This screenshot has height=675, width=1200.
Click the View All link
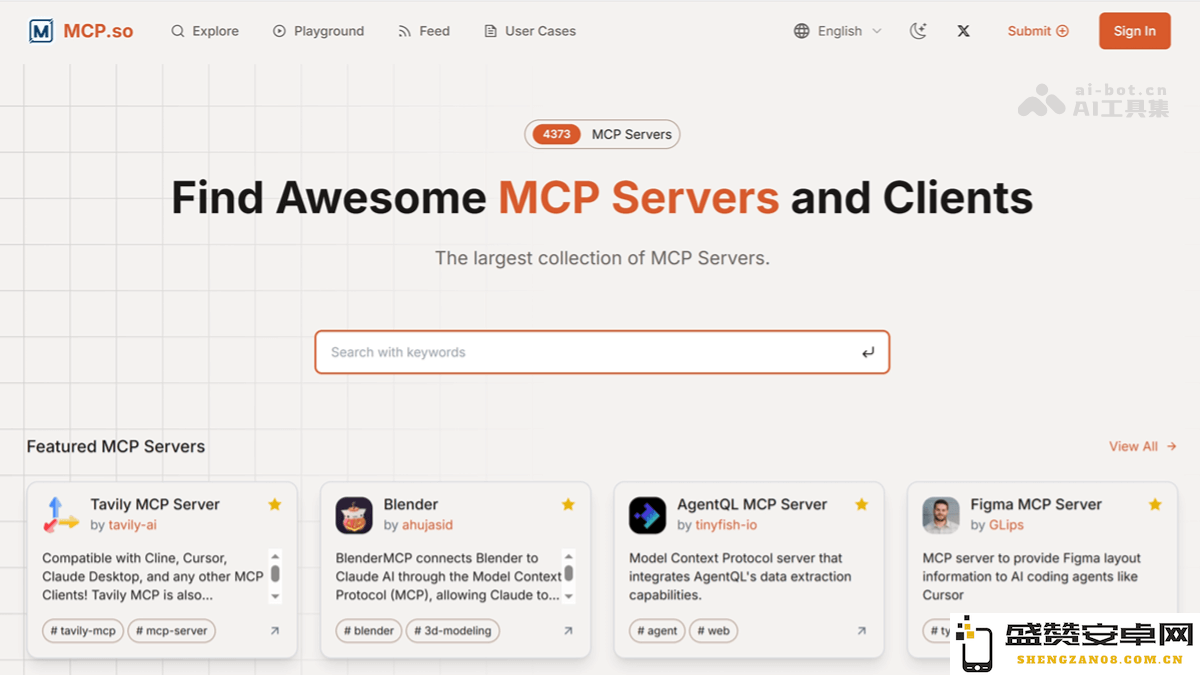[1143, 447]
